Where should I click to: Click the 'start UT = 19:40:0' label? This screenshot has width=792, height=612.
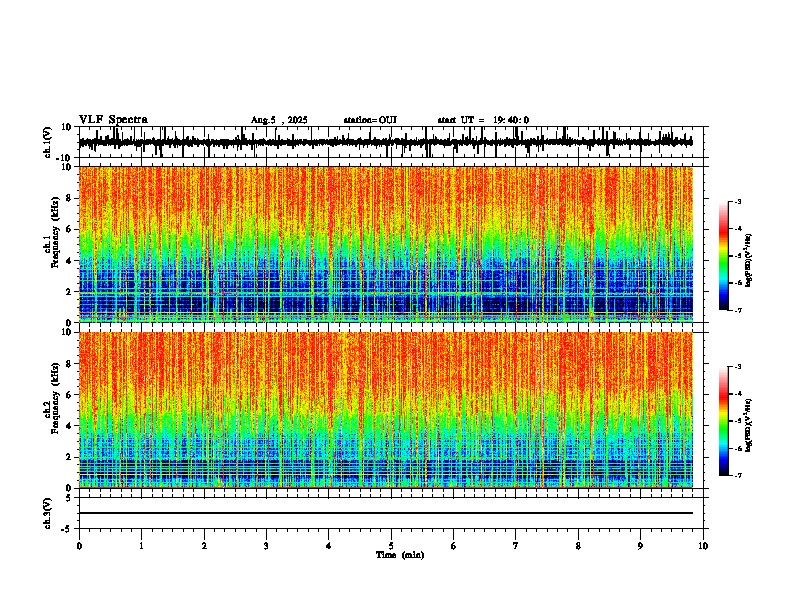coord(483,120)
